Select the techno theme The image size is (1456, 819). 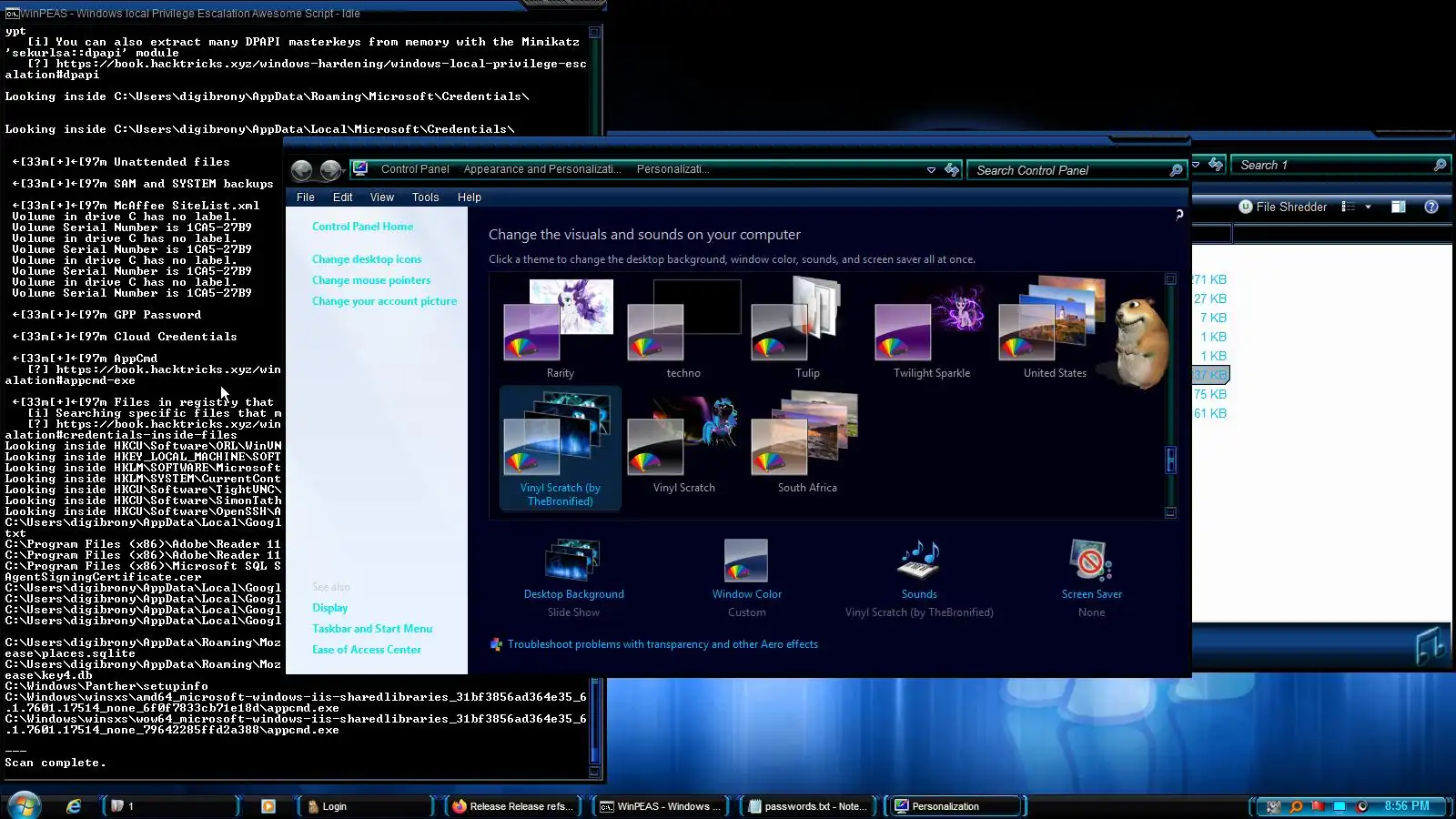683,329
